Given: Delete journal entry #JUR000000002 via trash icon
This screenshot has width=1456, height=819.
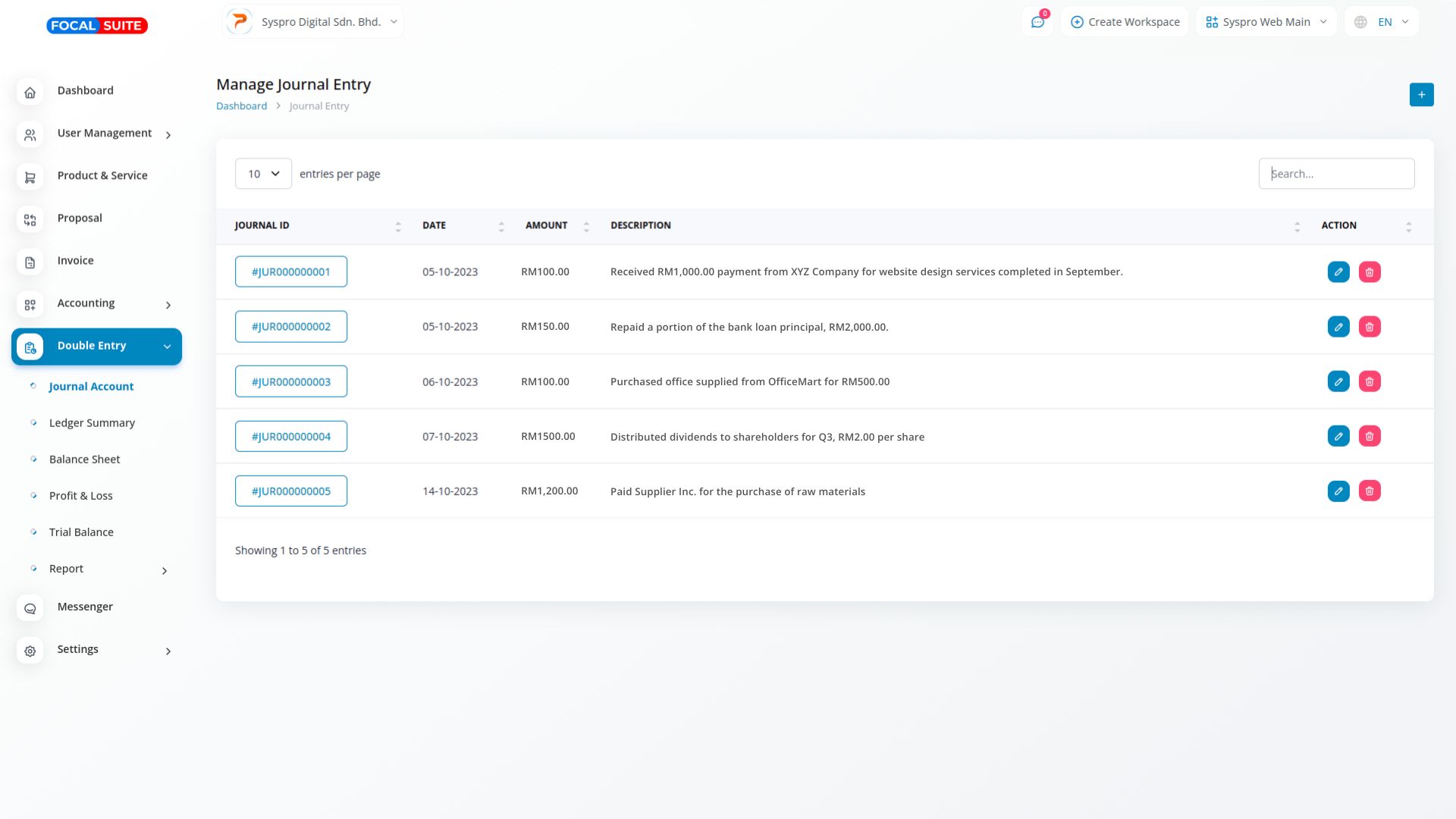Looking at the screenshot, I should (1369, 327).
